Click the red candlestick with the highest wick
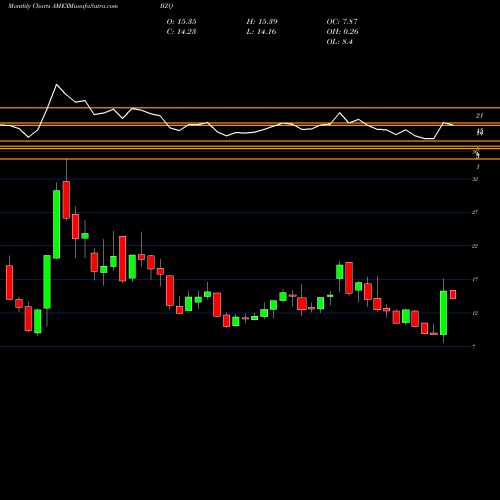 click(x=66, y=200)
